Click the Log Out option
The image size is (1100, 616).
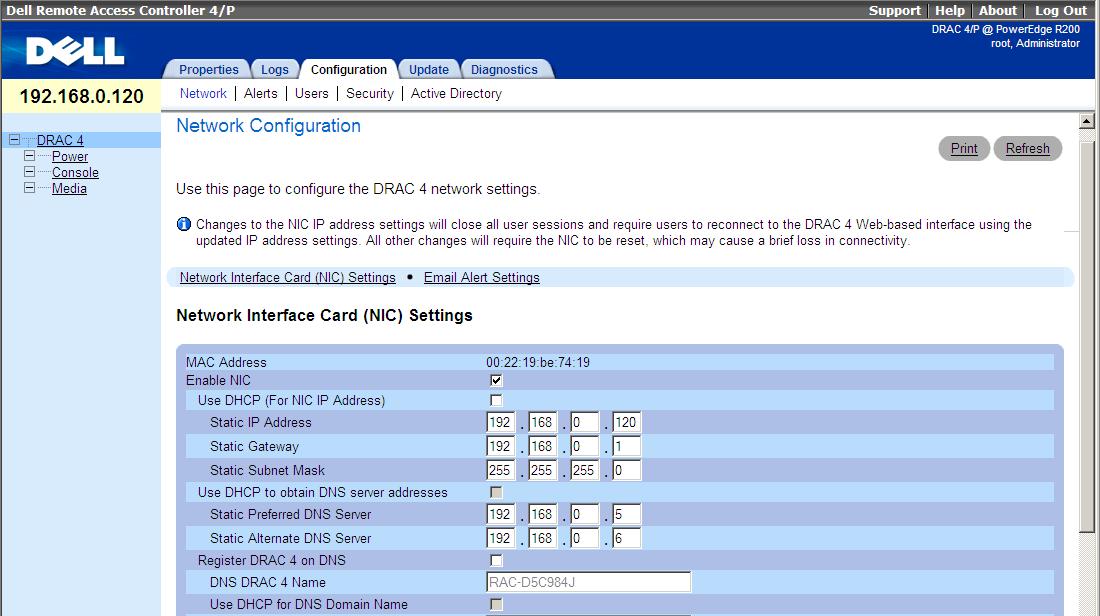pyautogui.click(x=1060, y=10)
